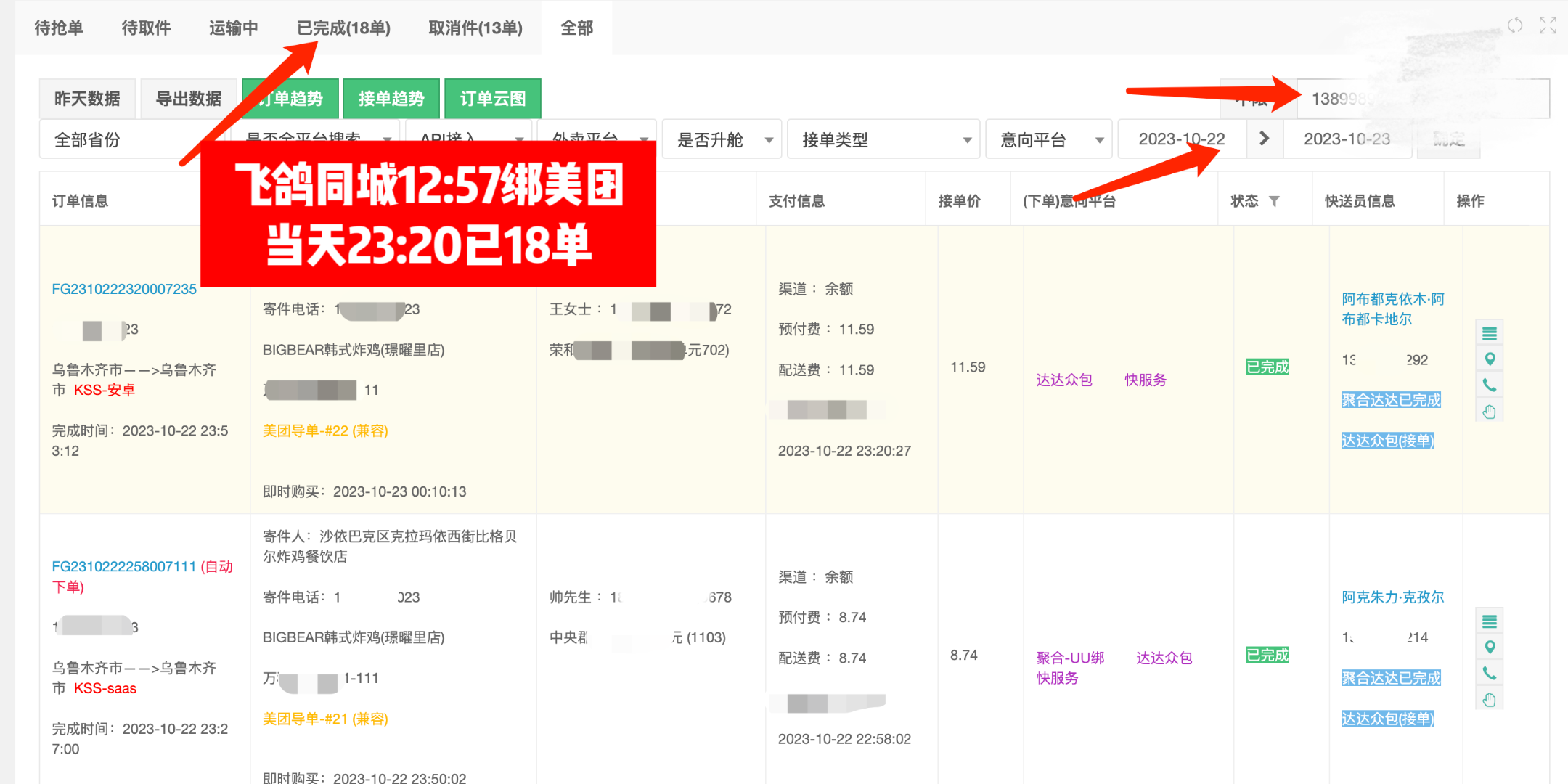
Task: Expand the 是否升舱 dropdown
Action: click(x=722, y=139)
